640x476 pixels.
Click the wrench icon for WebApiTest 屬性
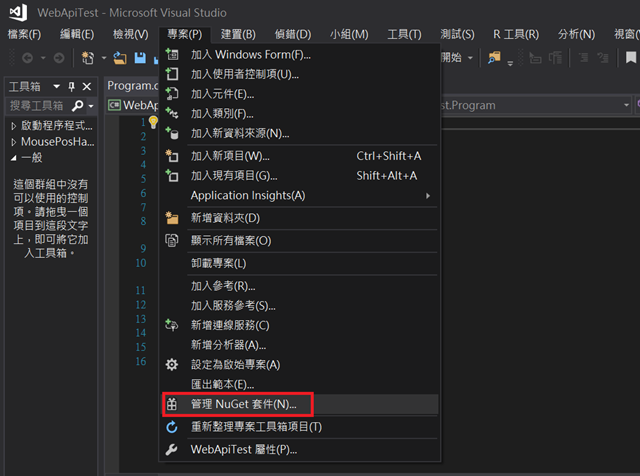click(x=172, y=449)
